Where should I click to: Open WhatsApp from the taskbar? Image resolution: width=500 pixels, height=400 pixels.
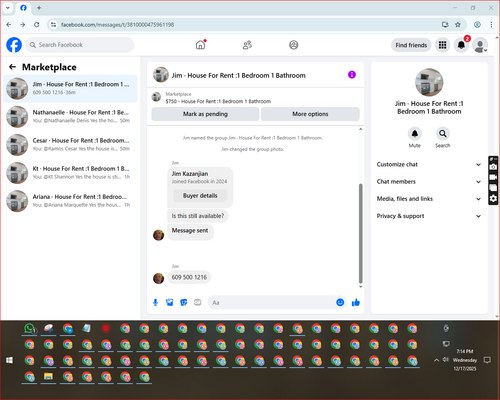click(x=30, y=329)
